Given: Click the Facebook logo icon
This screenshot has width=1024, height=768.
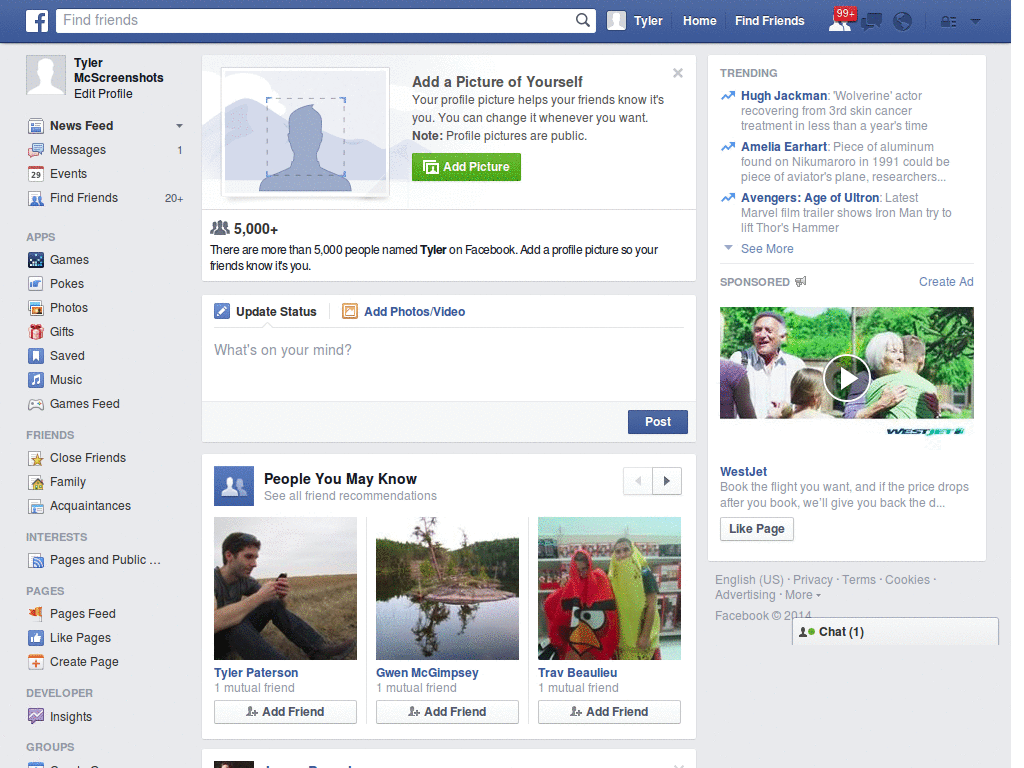Looking at the screenshot, I should pyautogui.click(x=37, y=21).
